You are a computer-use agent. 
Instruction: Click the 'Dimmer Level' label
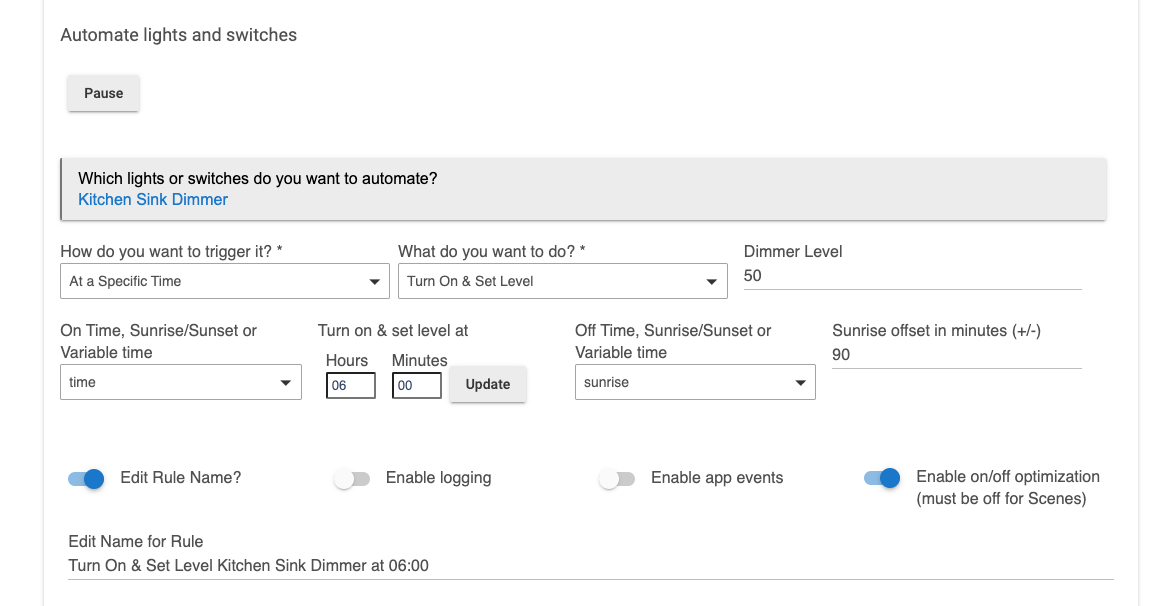793,251
